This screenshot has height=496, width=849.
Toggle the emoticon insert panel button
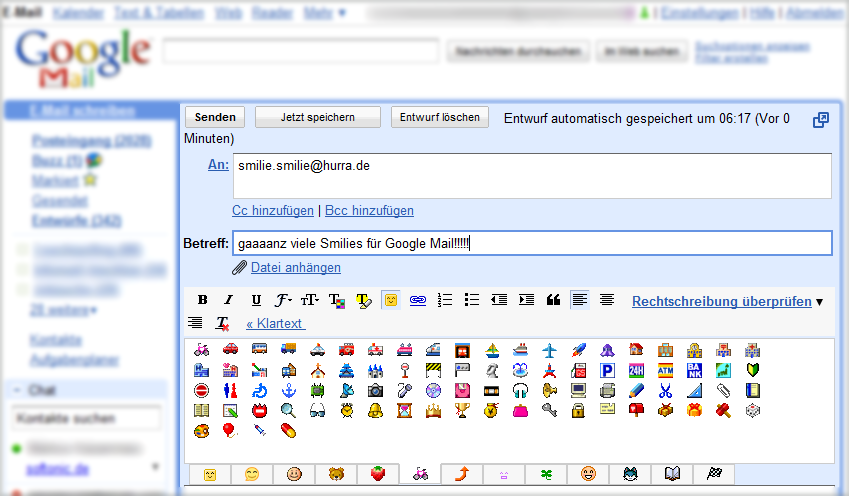pyautogui.click(x=391, y=300)
